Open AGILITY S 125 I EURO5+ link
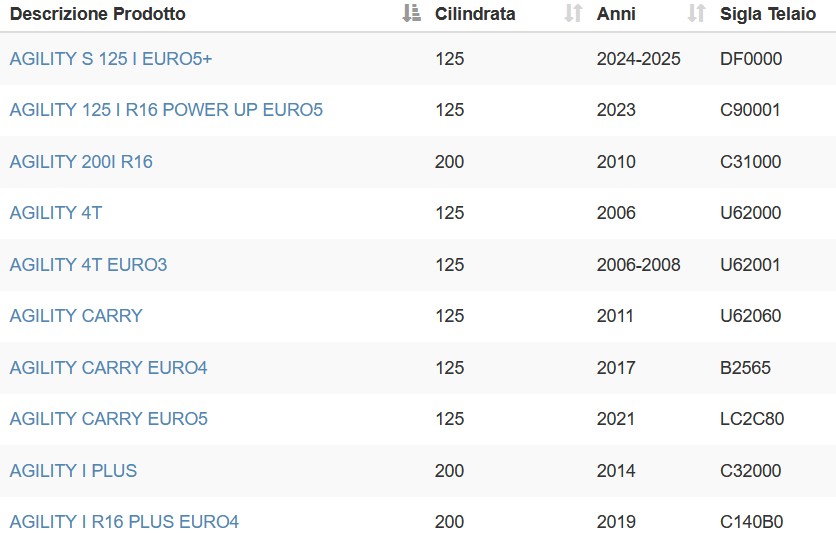 click(111, 59)
